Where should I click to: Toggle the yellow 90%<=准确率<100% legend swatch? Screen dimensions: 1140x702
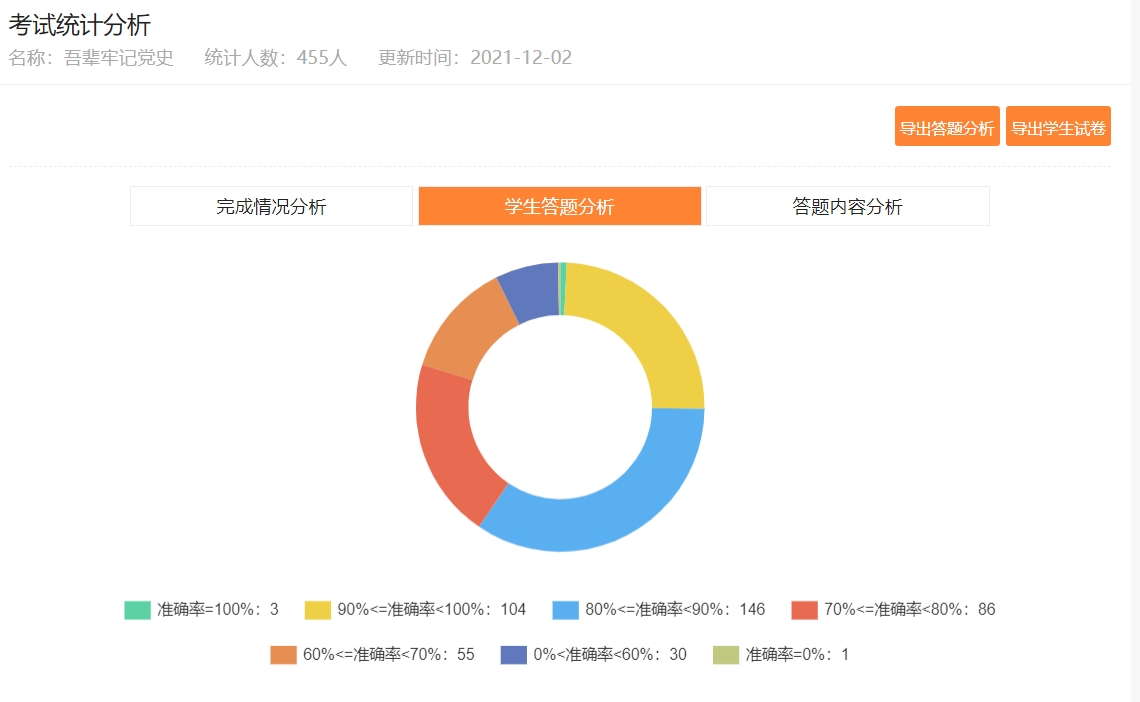(x=317, y=610)
